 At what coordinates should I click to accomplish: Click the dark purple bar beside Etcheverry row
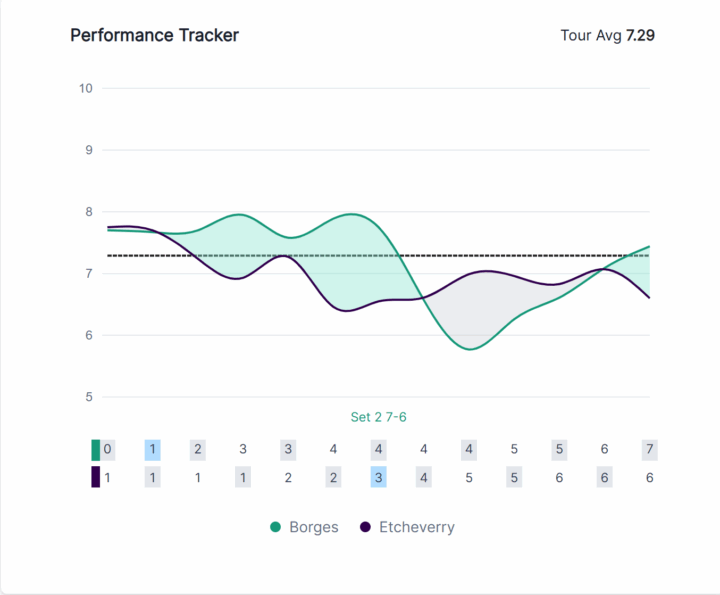click(x=96, y=477)
